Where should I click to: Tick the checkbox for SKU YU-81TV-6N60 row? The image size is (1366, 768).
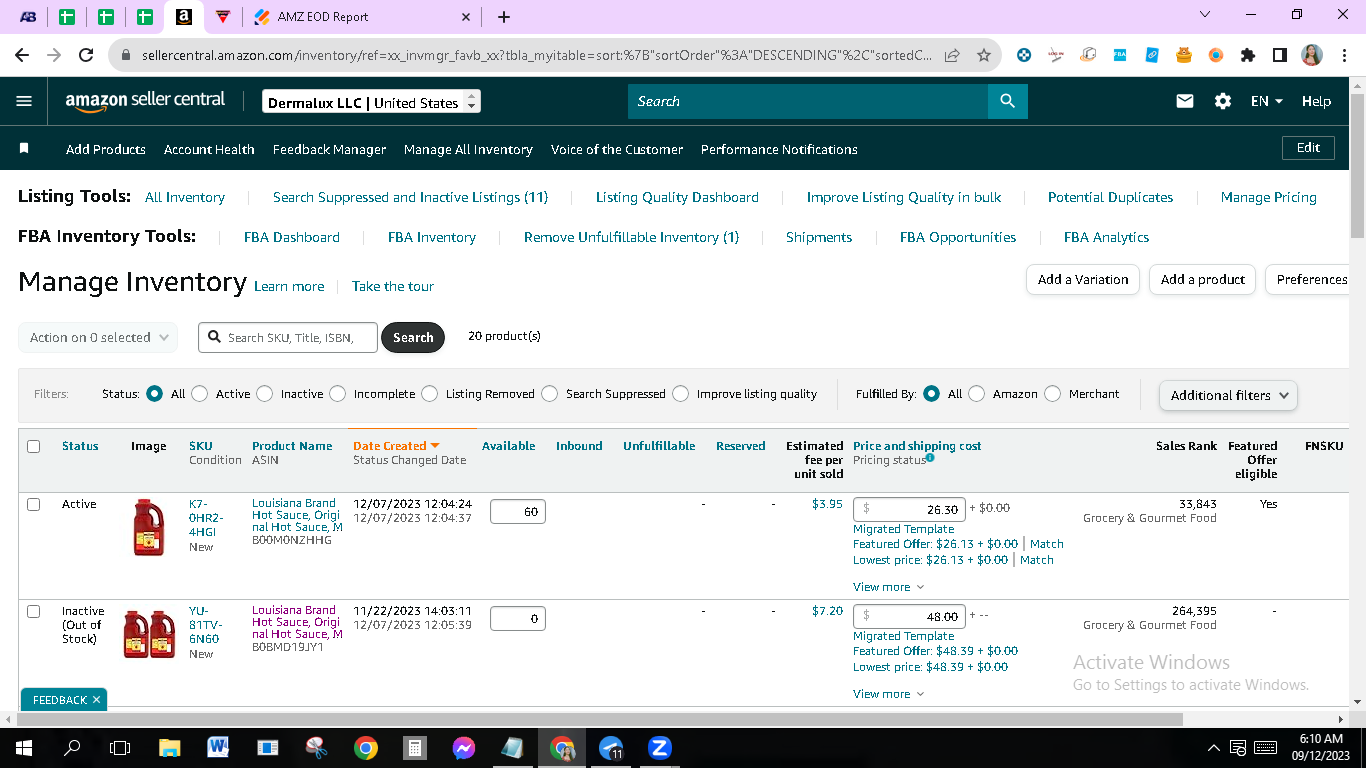(34, 611)
